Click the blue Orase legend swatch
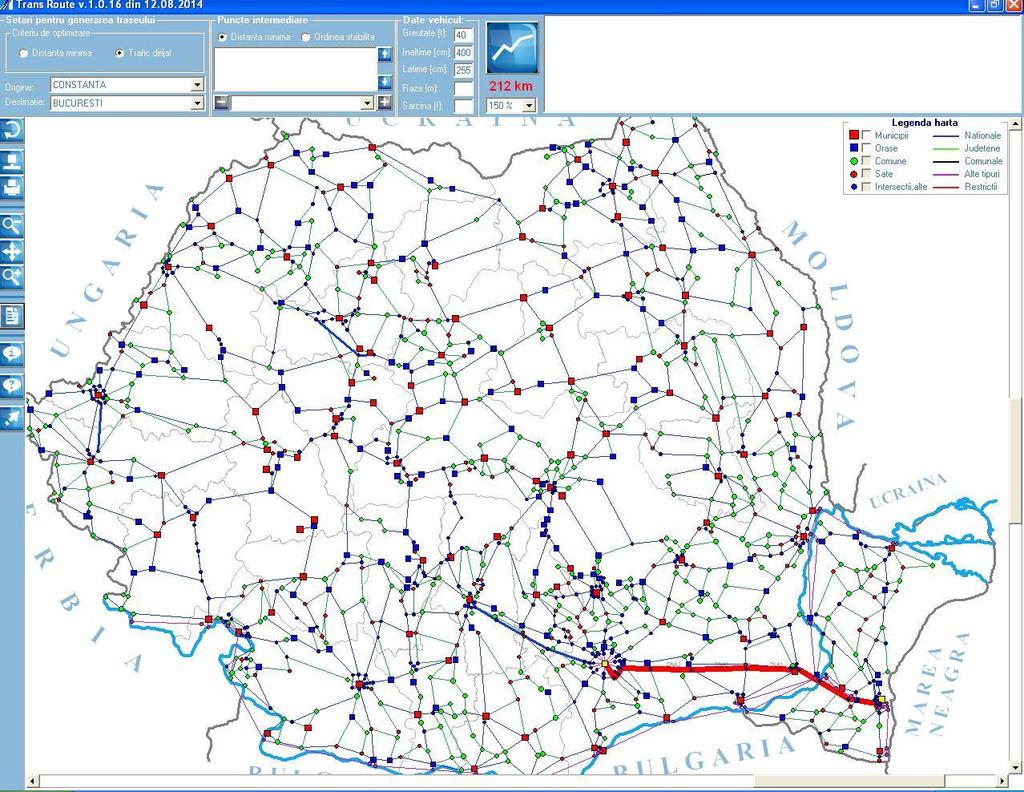 [853, 148]
